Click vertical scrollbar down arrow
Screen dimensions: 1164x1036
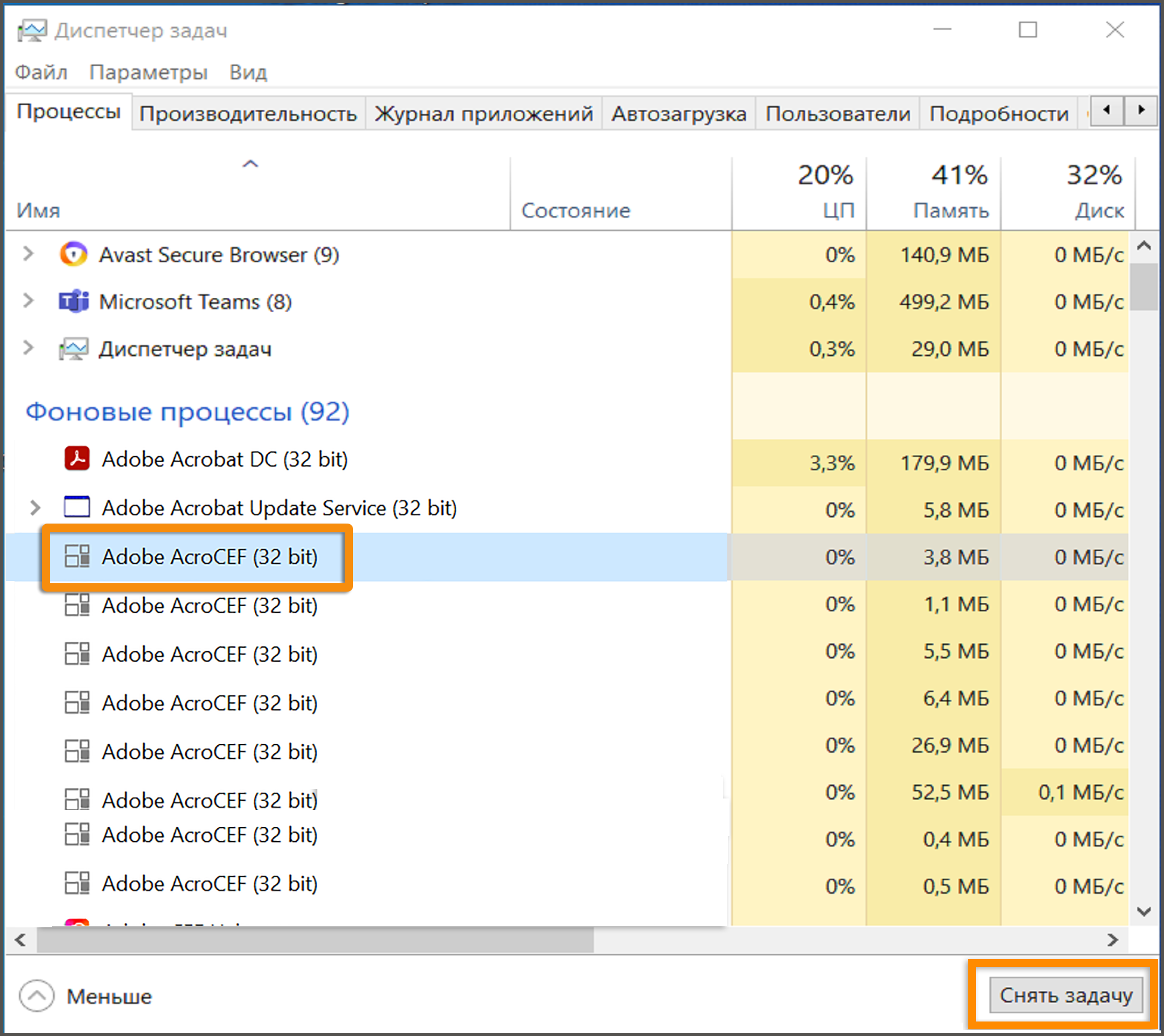pos(1143,912)
